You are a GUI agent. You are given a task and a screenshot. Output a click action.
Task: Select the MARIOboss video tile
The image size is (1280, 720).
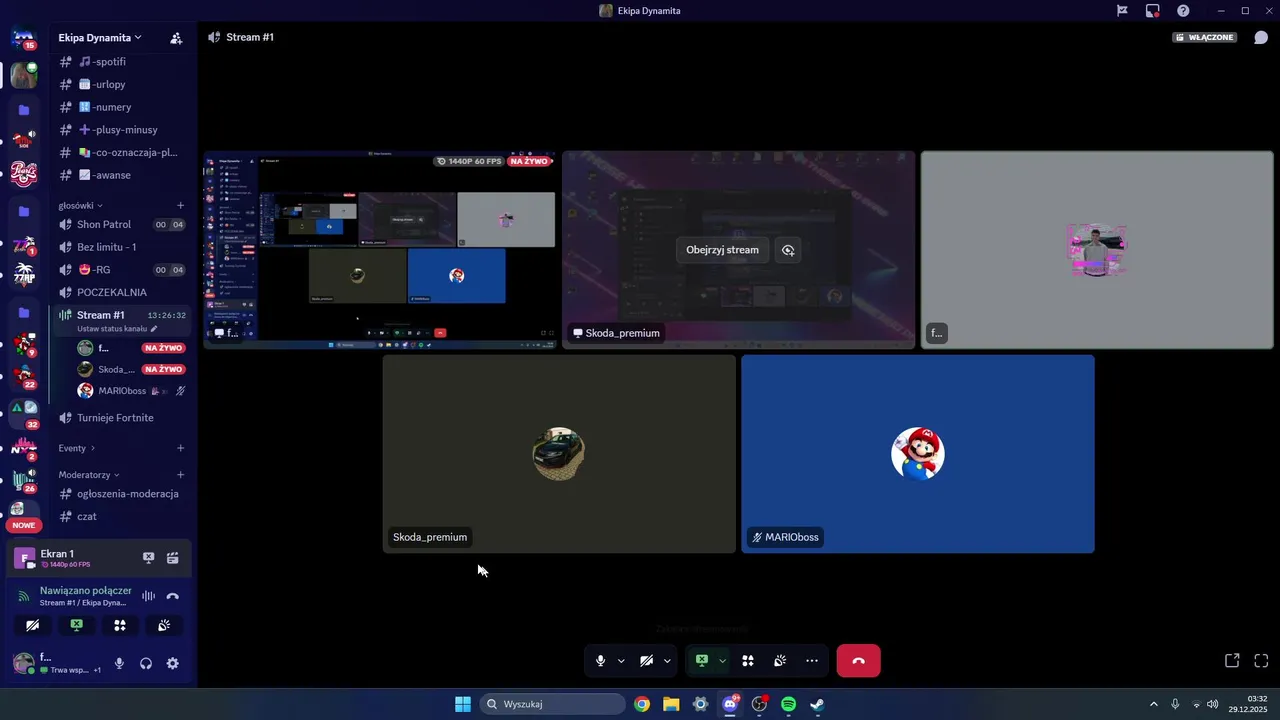pyautogui.click(x=917, y=454)
